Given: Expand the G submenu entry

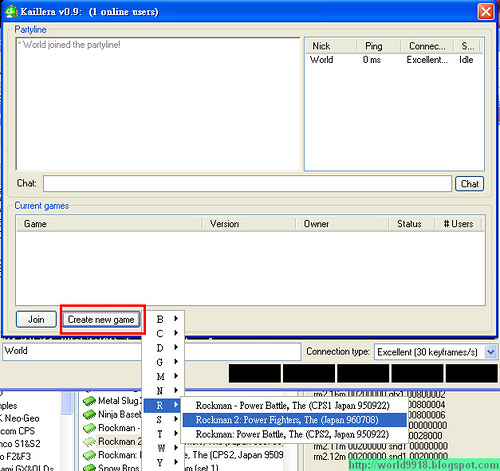Looking at the screenshot, I should tap(163, 362).
